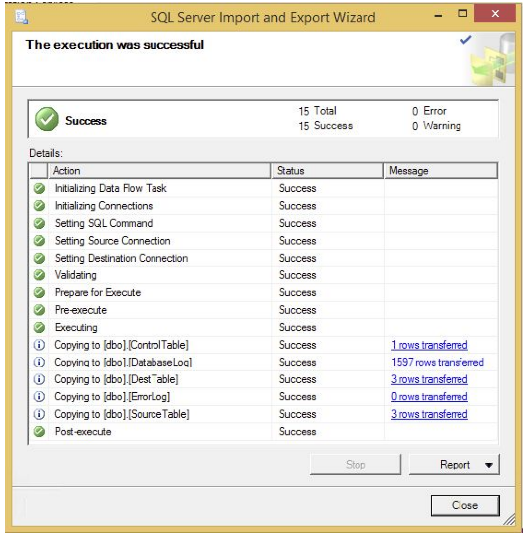Click info icon beside Copying to ControlTable
The image size is (527, 538).
39,345
